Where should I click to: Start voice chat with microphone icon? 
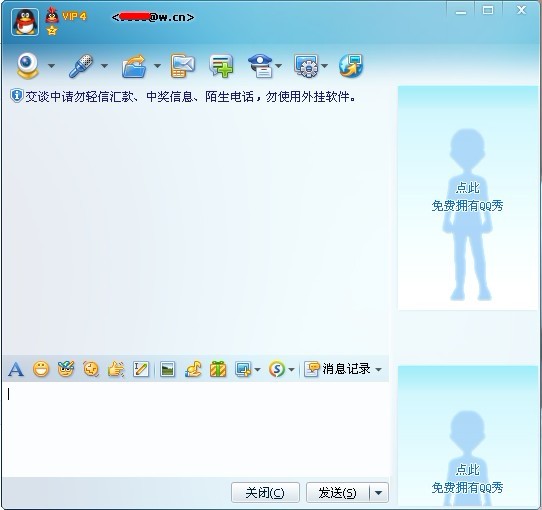point(81,66)
